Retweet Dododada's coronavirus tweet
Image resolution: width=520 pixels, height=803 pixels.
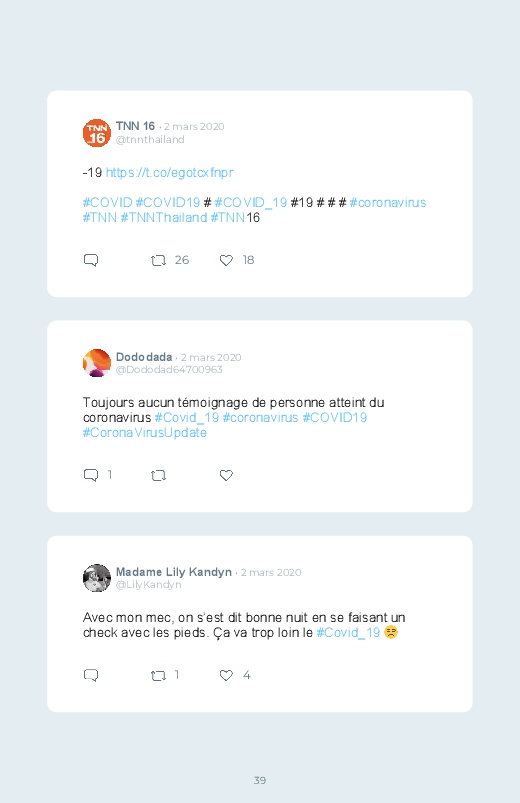[158, 476]
